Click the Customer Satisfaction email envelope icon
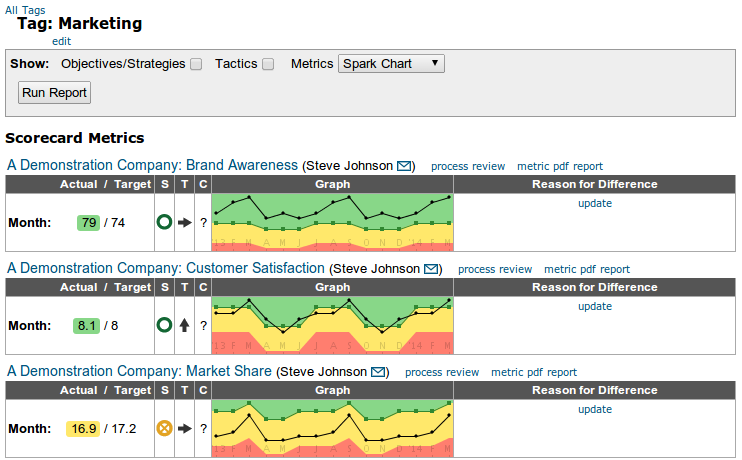The image size is (742, 460). pos(432,269)
